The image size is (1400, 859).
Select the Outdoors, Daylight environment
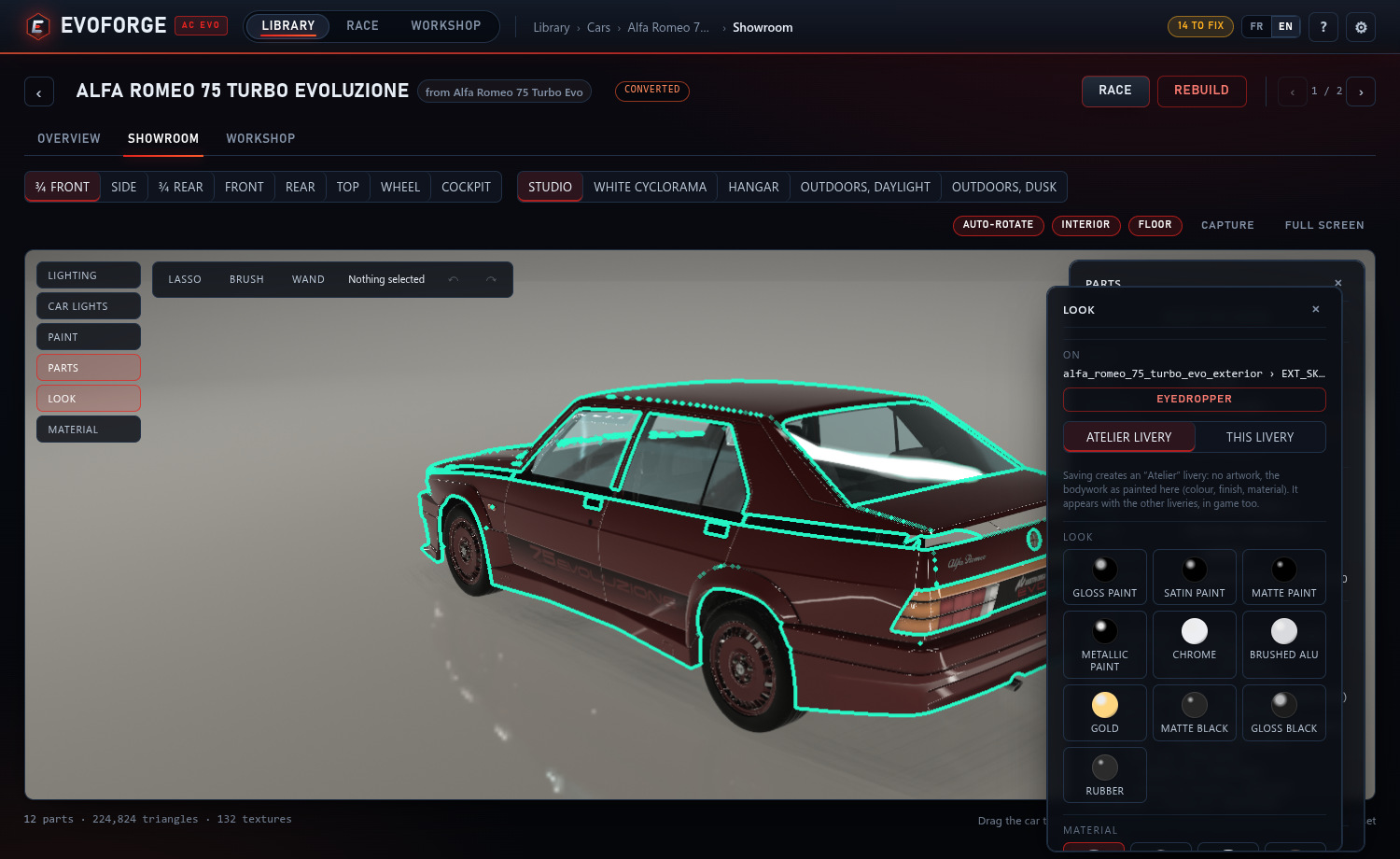point(865,187)
